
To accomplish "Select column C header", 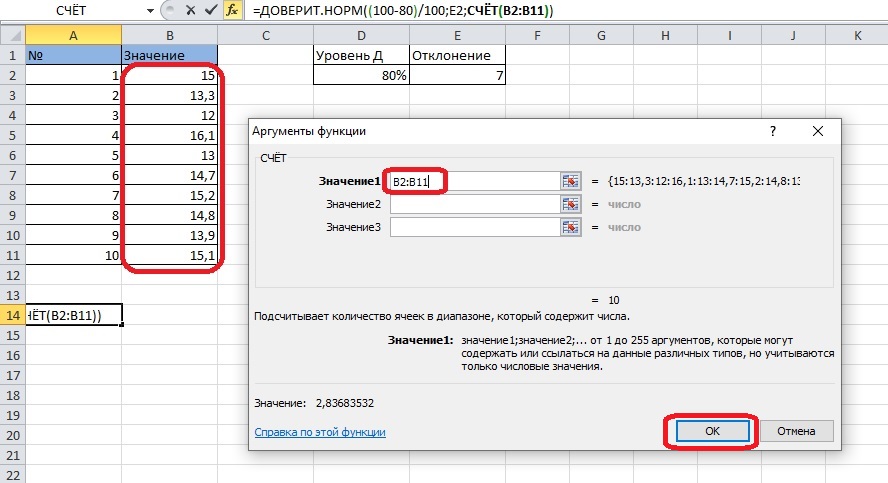I will [x=265, y=36].
